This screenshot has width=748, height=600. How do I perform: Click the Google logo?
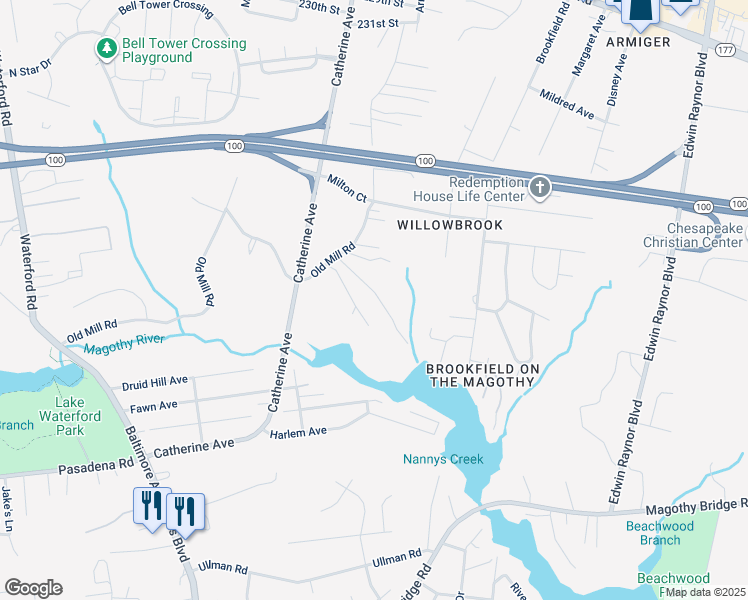pos(33,588)
